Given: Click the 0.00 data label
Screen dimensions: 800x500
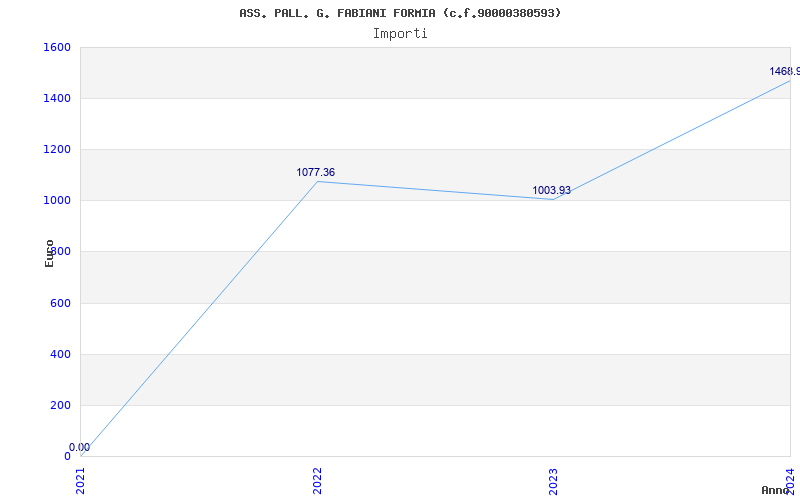Looking at the screenshot, I should click(x=80, y=447).
